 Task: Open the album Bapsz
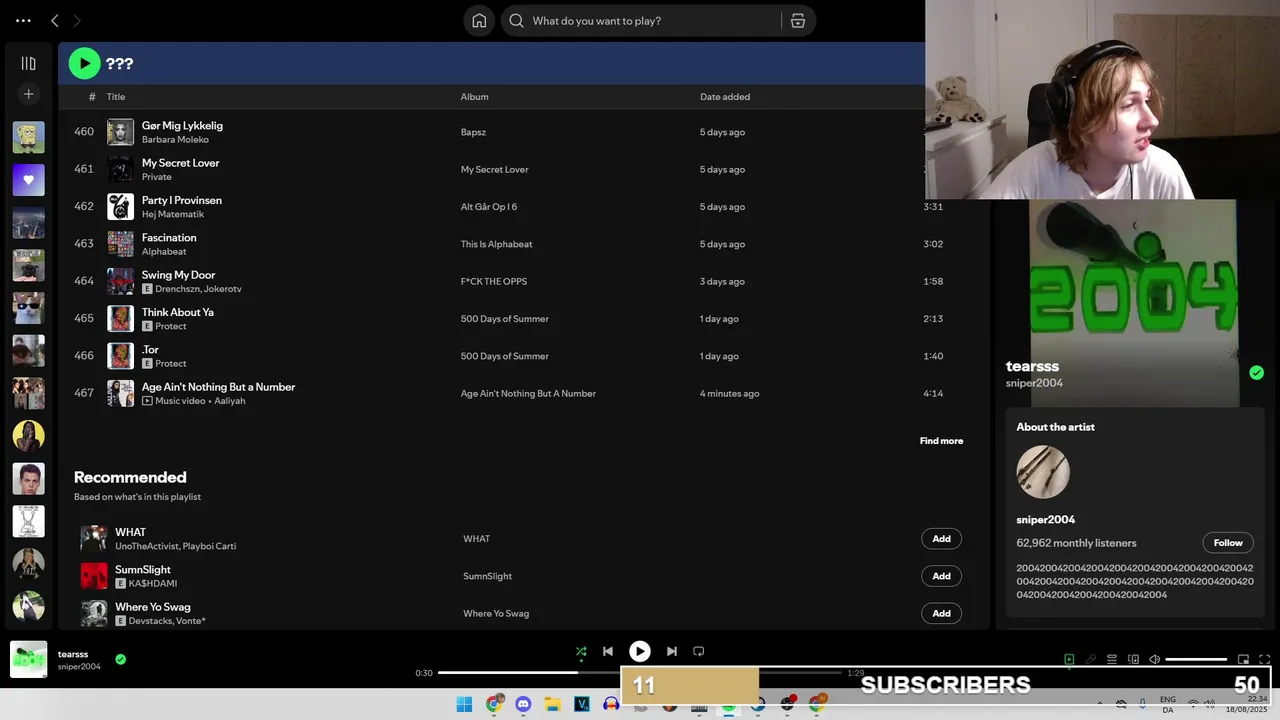tap(473, 132)
